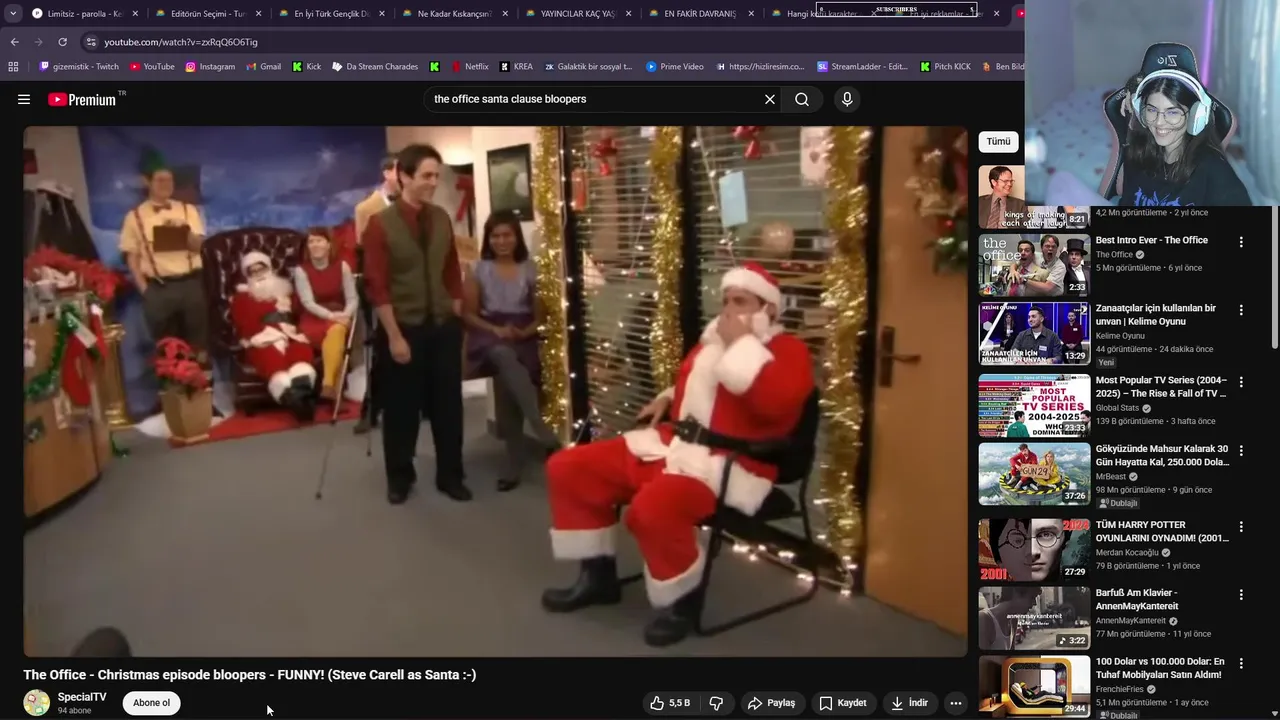The image size is (1280, 720).
Task: Switch to Editörün Seçimi tab
Action: [207, 14]
